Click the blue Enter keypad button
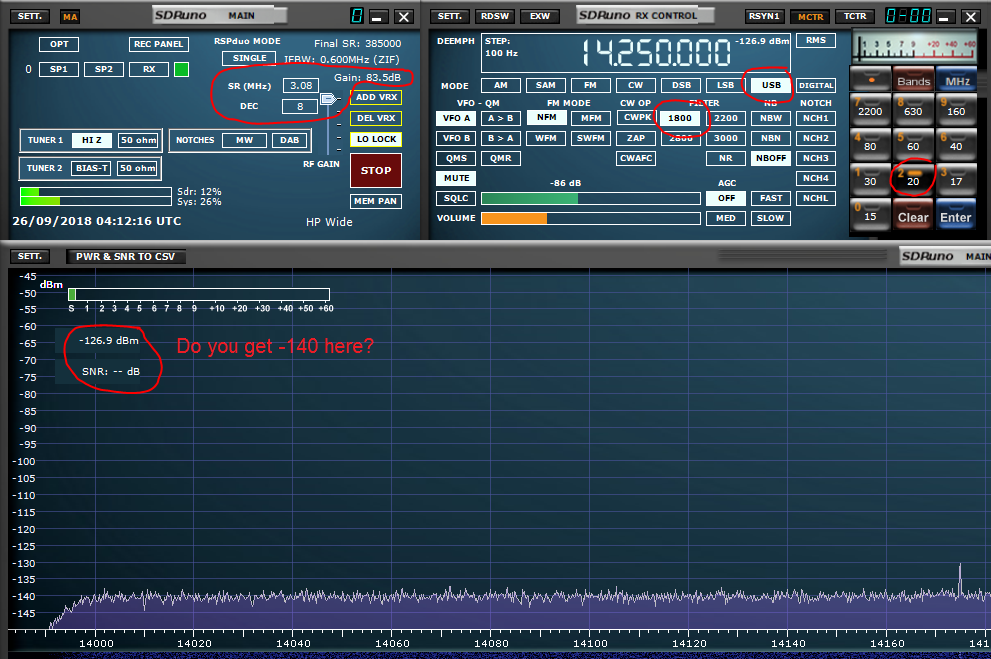Image resolution: width=991 pixels, height=659 pixels. coord(956,214)
